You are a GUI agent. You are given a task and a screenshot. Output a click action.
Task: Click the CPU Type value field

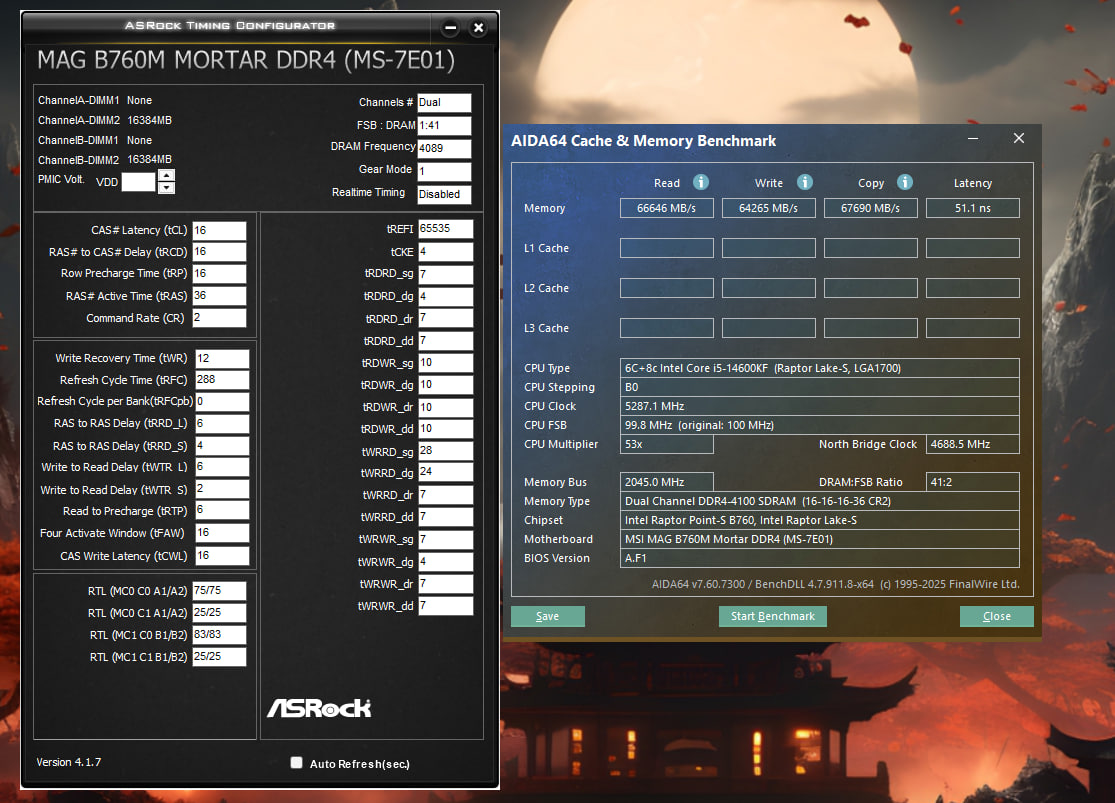(x=819, y=368)
